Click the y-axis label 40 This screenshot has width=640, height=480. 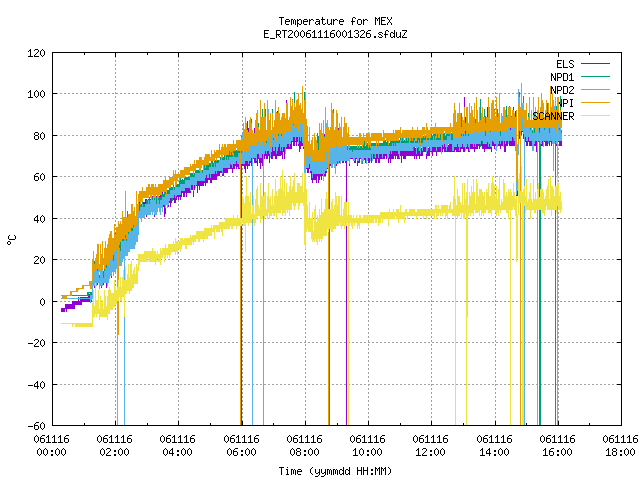39,219
